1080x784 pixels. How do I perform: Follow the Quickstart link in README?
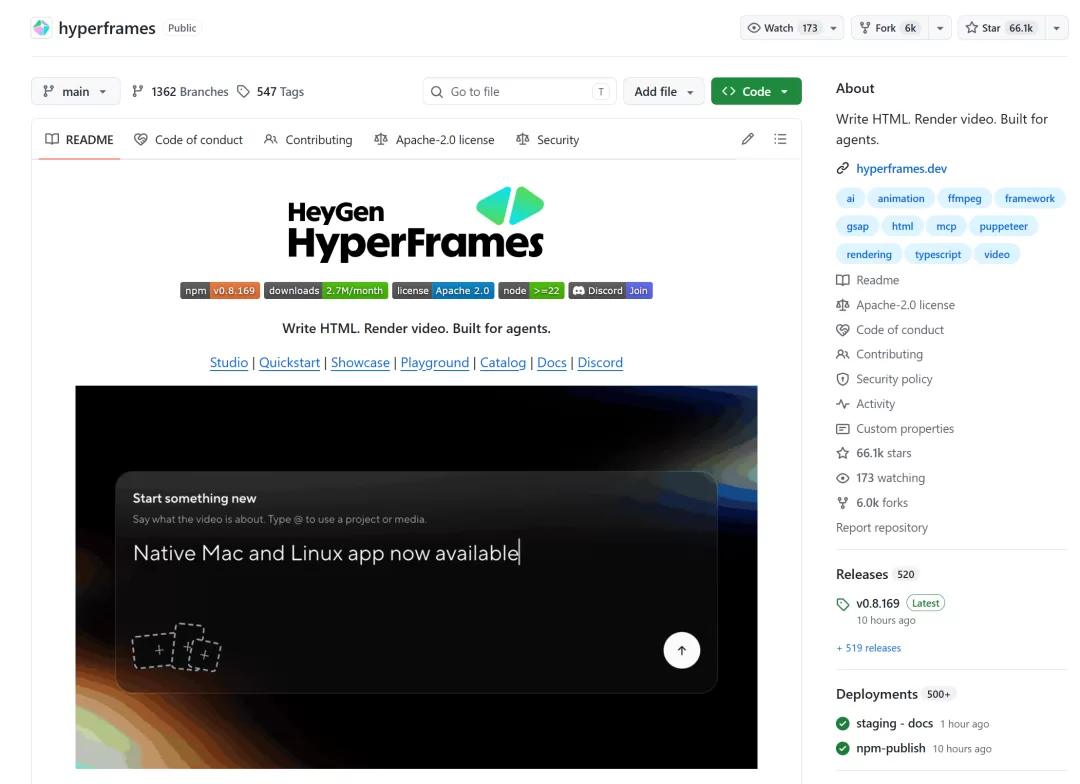pos(289,362)
